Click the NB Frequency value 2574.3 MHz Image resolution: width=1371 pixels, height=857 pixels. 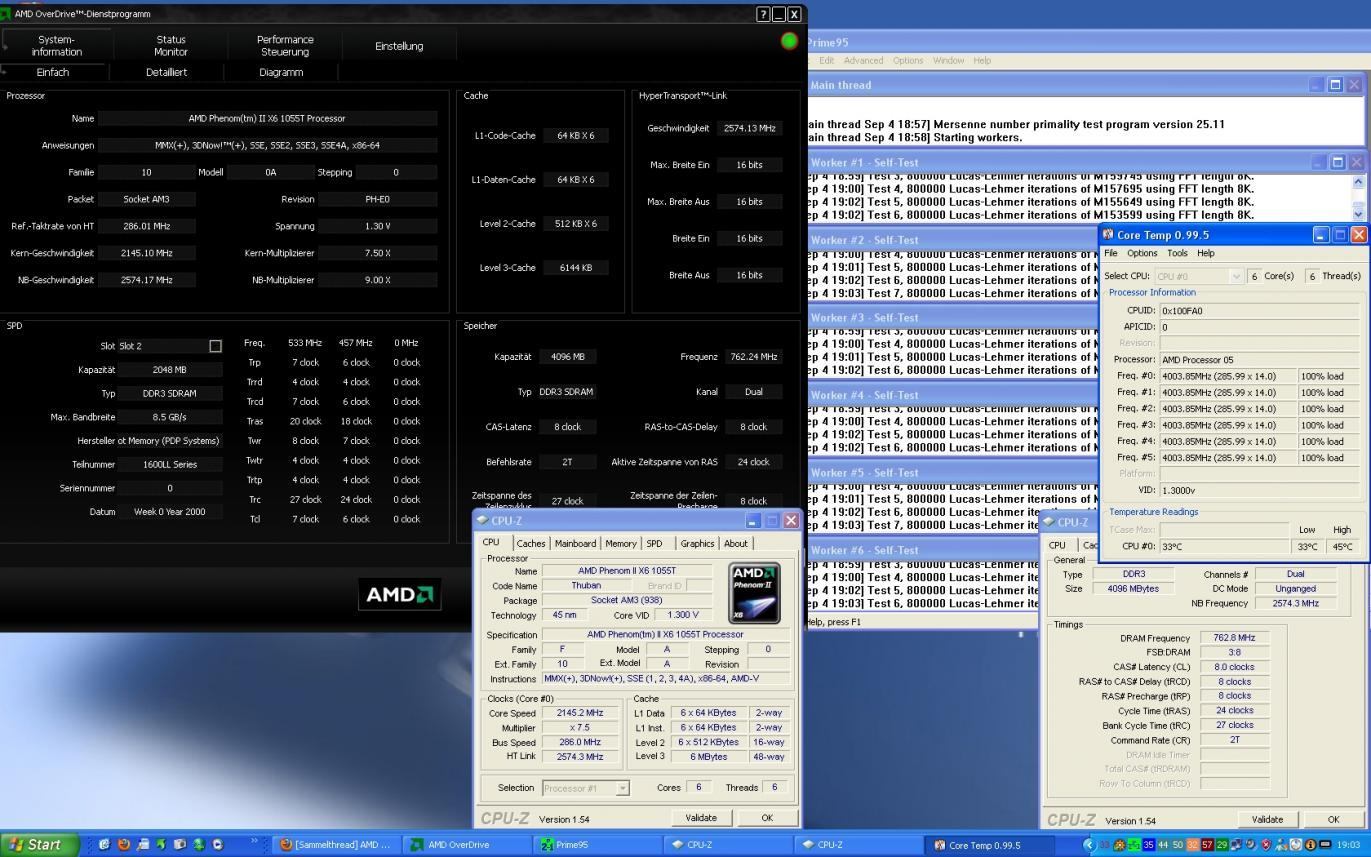[x=1295, y=603]
